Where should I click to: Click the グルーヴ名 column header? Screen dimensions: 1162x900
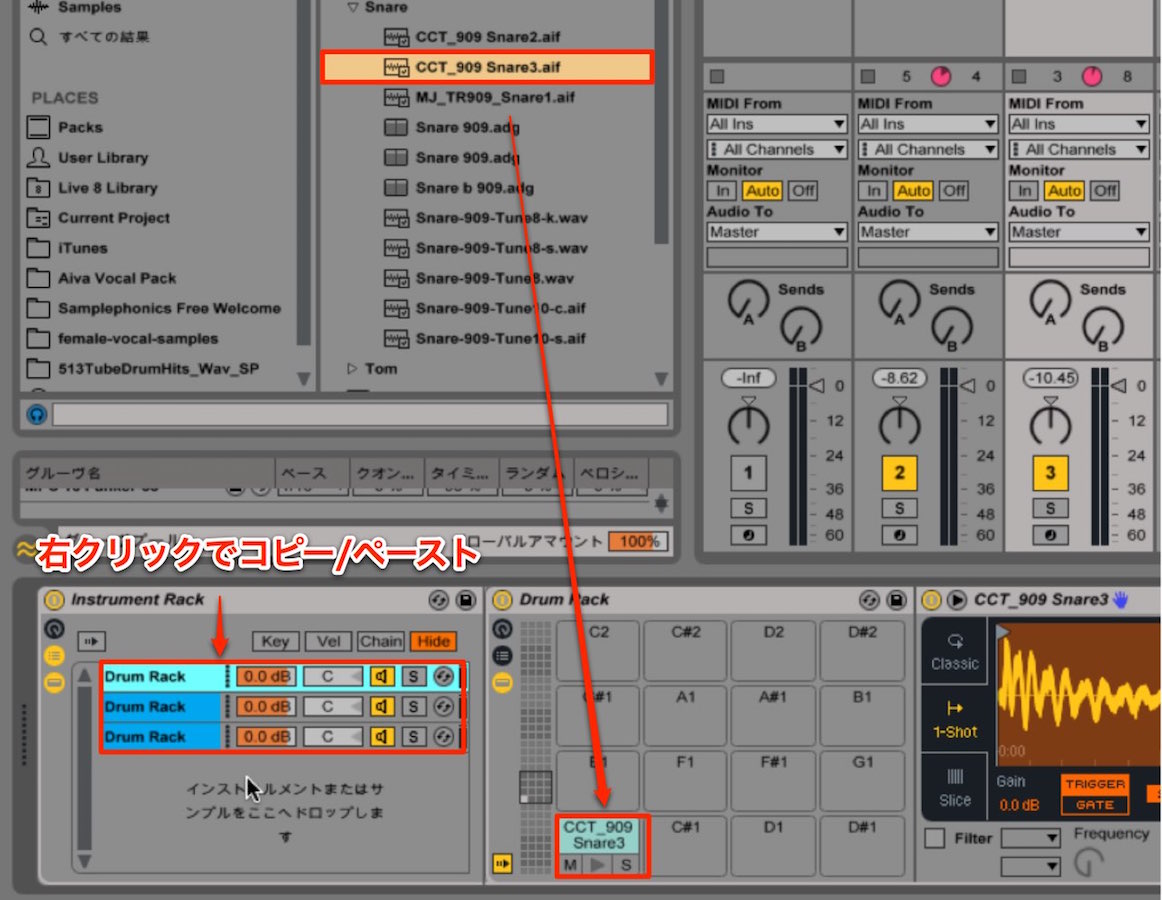147,473
